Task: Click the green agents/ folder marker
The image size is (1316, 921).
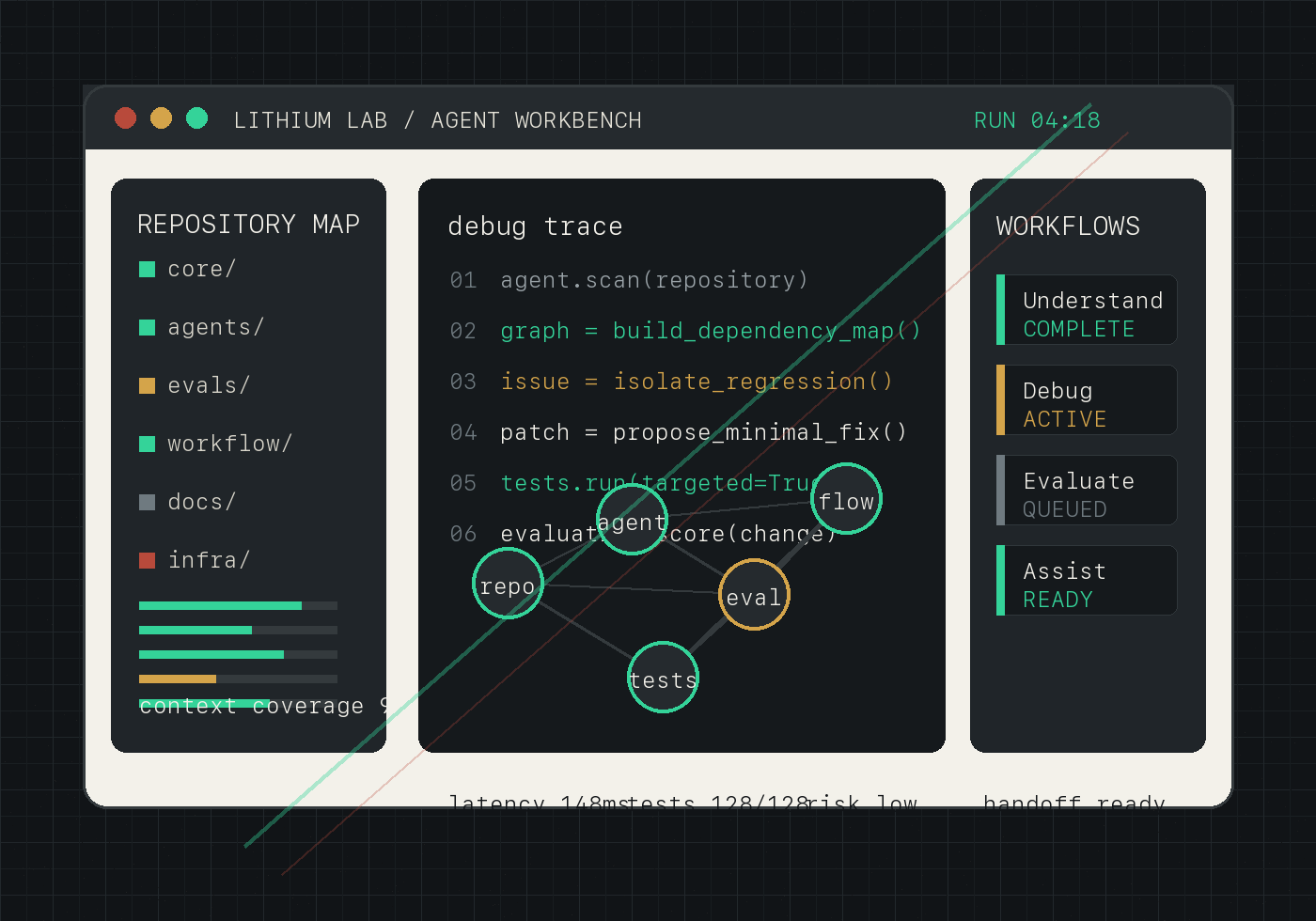Action: tap(147, 328)
